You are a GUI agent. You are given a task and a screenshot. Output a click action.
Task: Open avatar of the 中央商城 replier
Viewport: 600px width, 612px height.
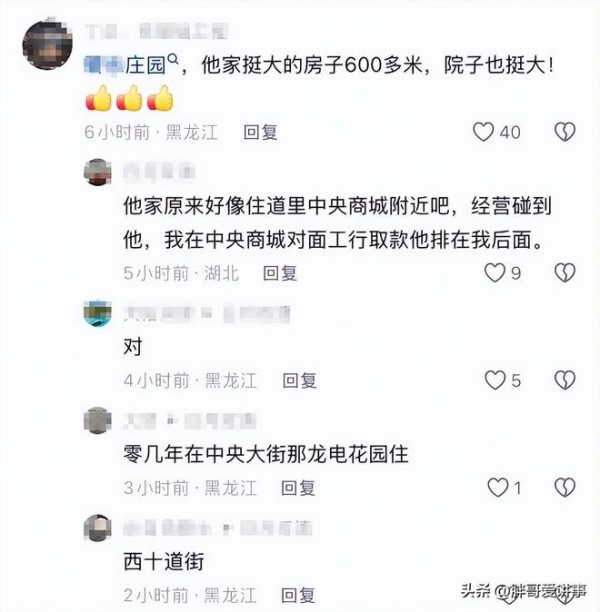98,172
